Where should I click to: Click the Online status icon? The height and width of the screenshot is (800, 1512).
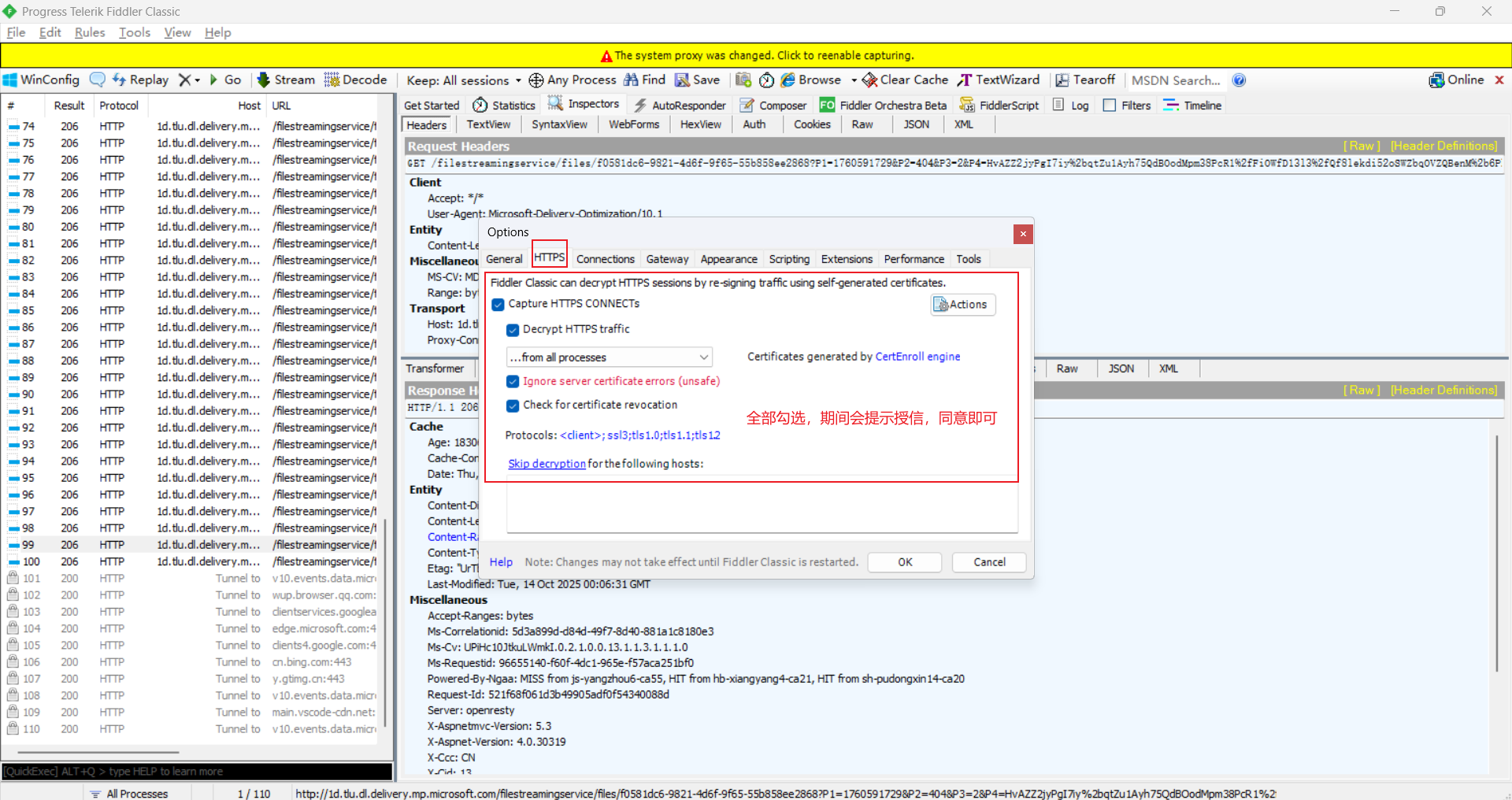1437,80
